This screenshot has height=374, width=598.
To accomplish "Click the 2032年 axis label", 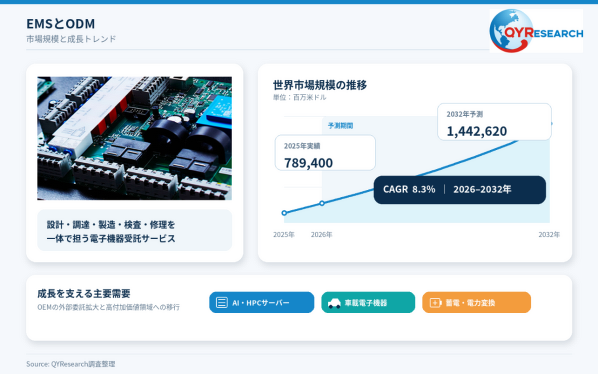I will tap(549, 234).
